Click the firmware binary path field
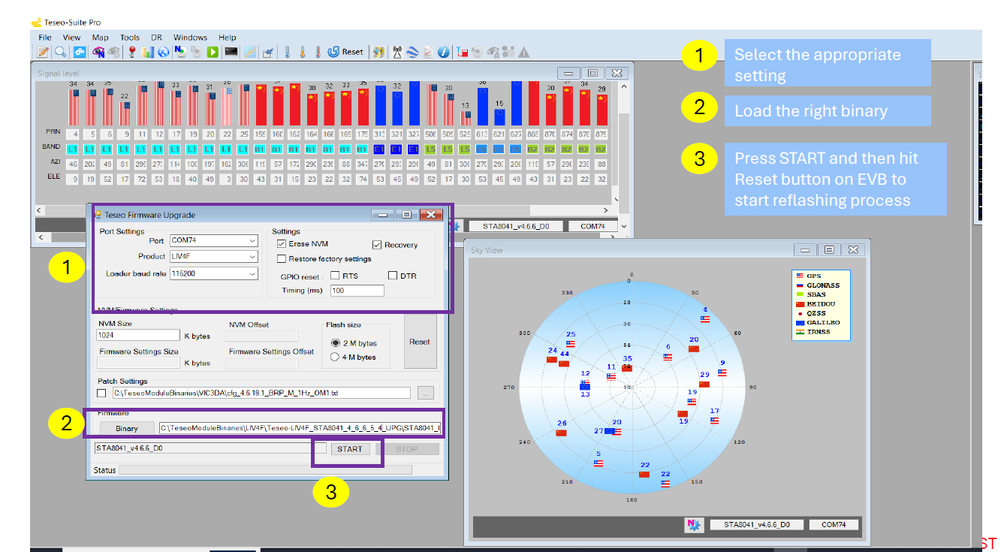 (x=300, y=428)
